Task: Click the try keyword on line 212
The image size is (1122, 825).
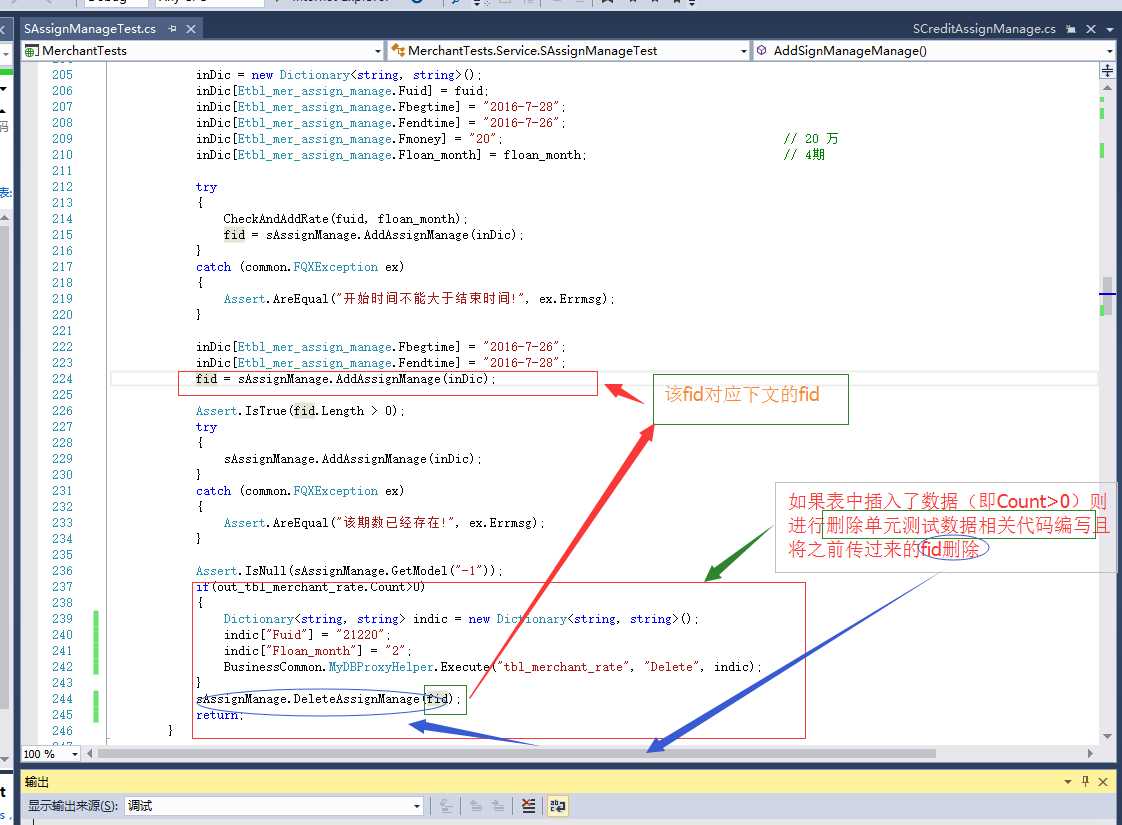Action: (206, 187)
